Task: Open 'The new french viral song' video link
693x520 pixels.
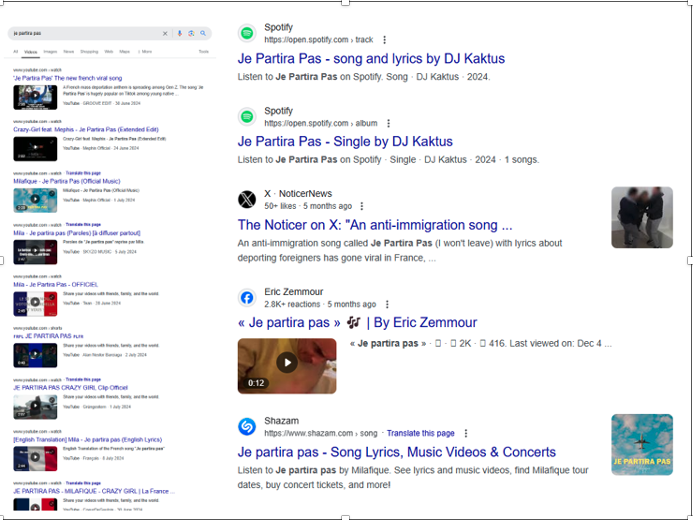Action: click(x=68, y=78)
